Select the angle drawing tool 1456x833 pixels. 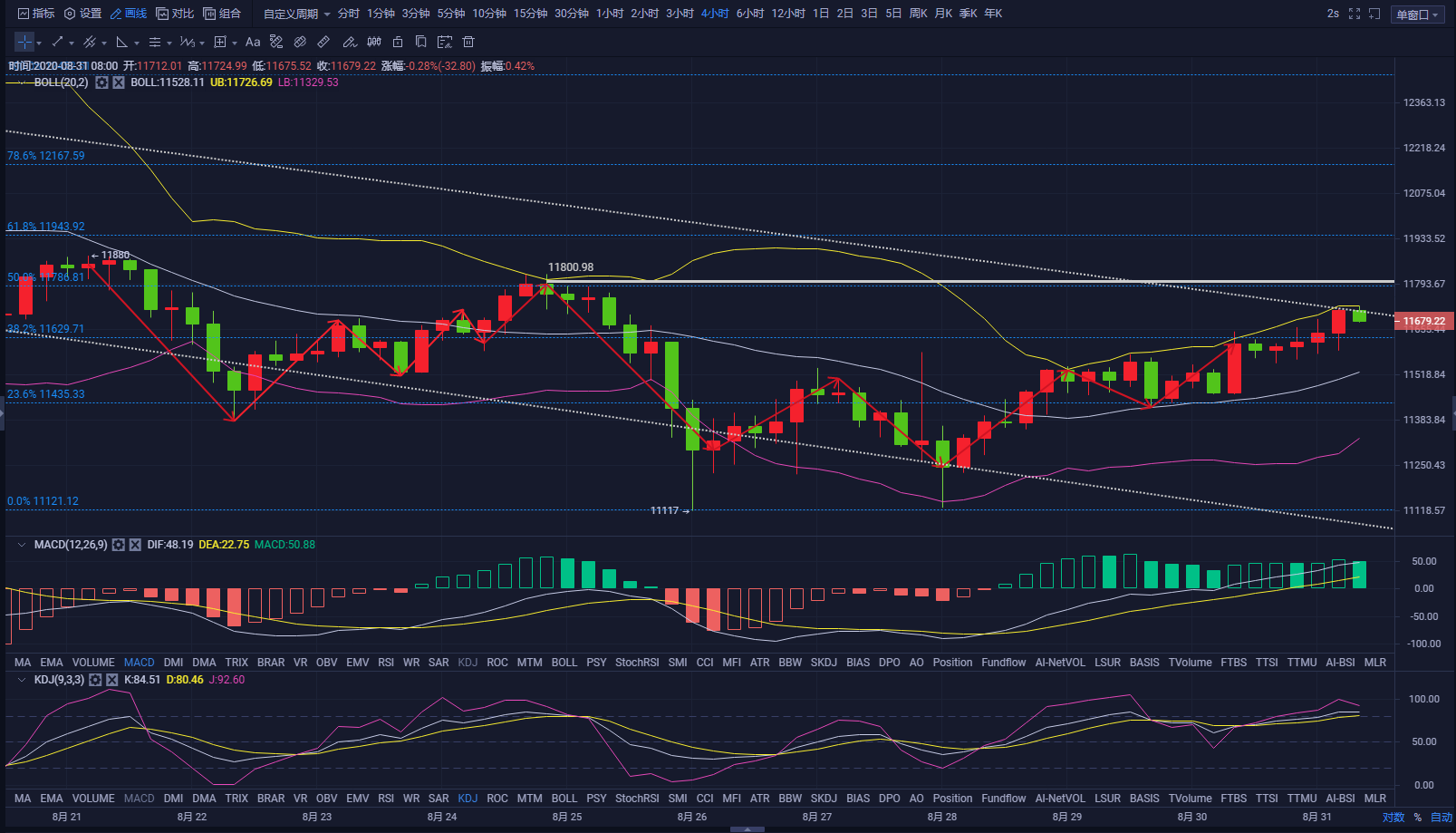[122, 42]
